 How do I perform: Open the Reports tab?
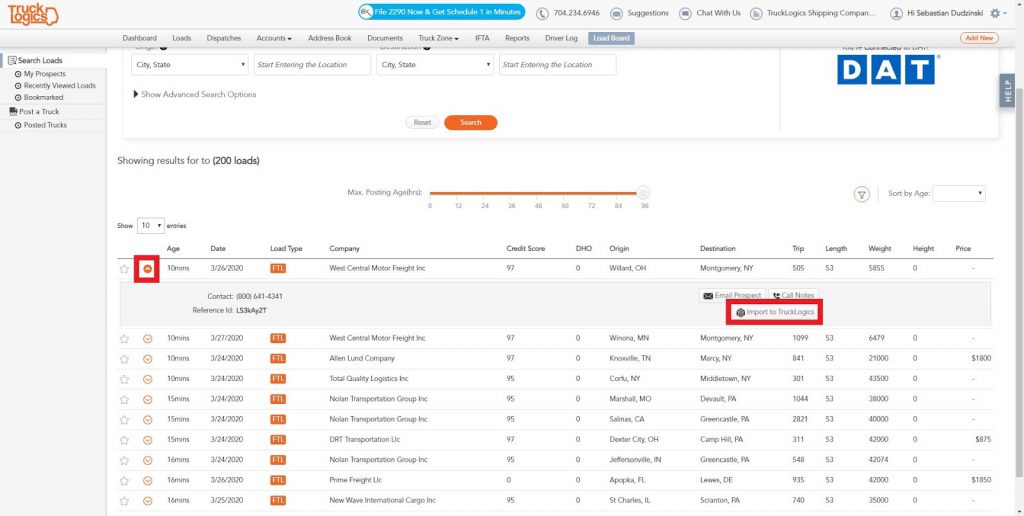pyautogui.click(x=517, y=39)
